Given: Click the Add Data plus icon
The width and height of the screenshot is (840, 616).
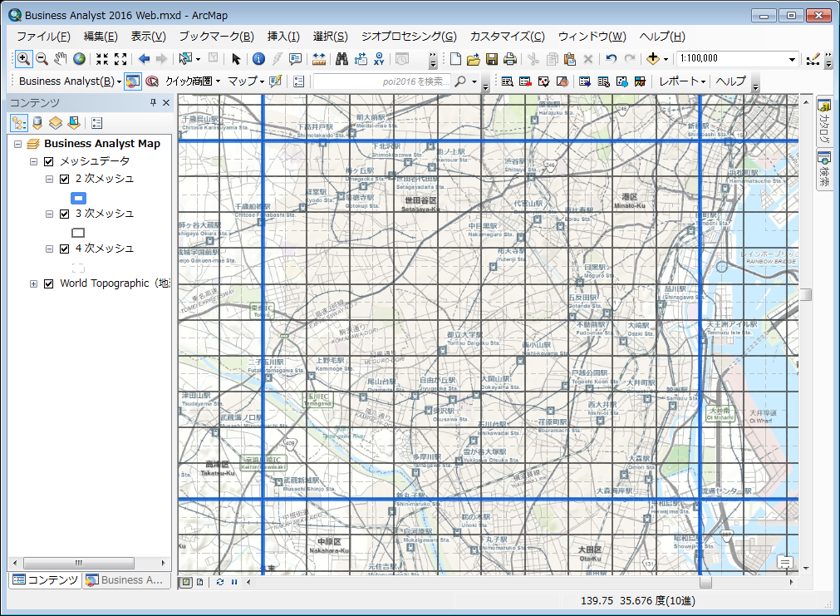Looking at the screenshot, I should pyautogui.click(x=652, y=58).
